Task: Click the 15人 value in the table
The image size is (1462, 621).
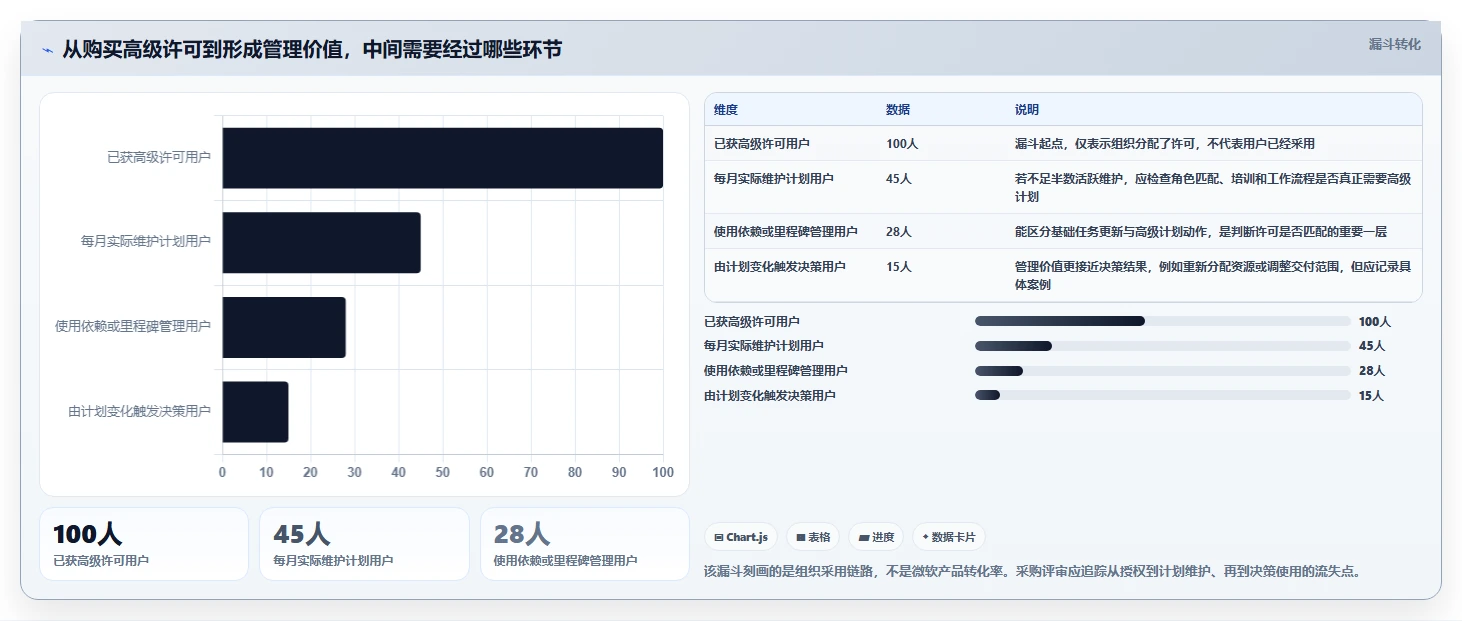Action: click(899, 267)
